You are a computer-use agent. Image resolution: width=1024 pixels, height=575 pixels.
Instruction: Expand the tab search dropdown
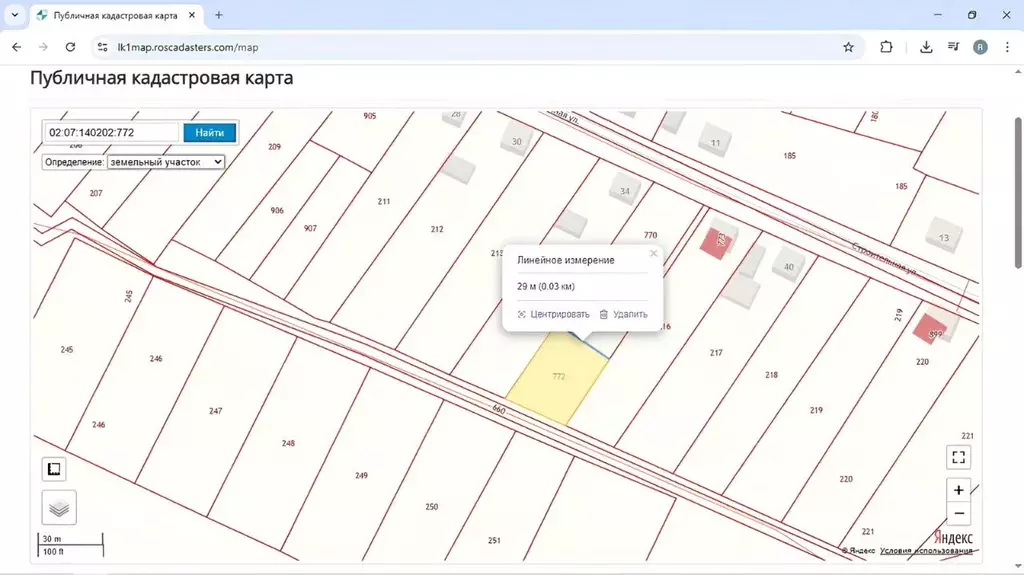(x=14, y=15)
